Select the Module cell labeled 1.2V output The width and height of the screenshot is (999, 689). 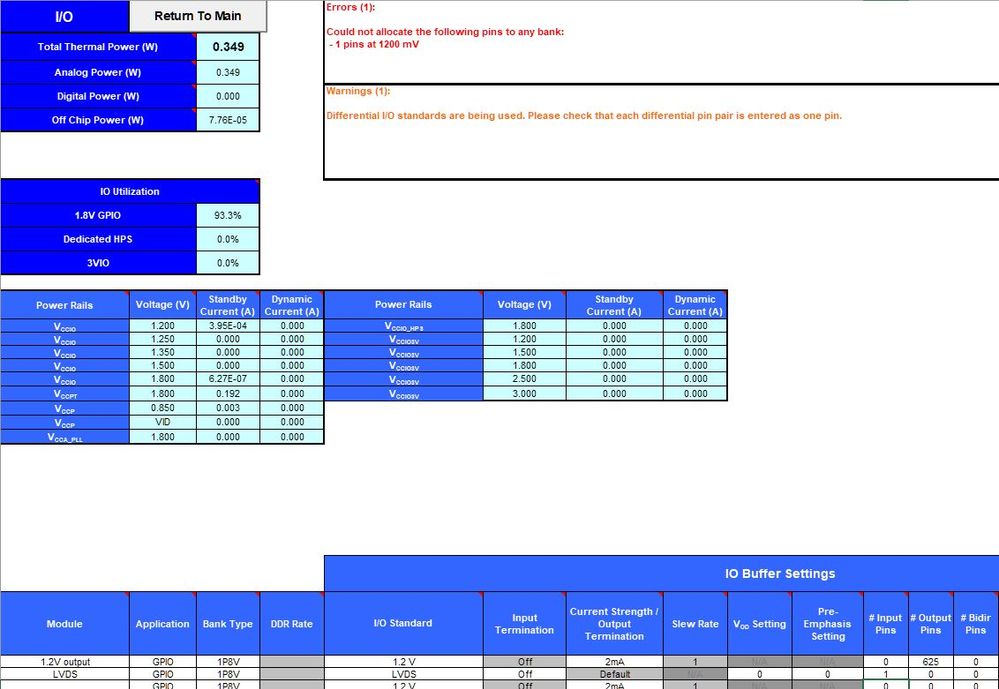coord(64,661)
